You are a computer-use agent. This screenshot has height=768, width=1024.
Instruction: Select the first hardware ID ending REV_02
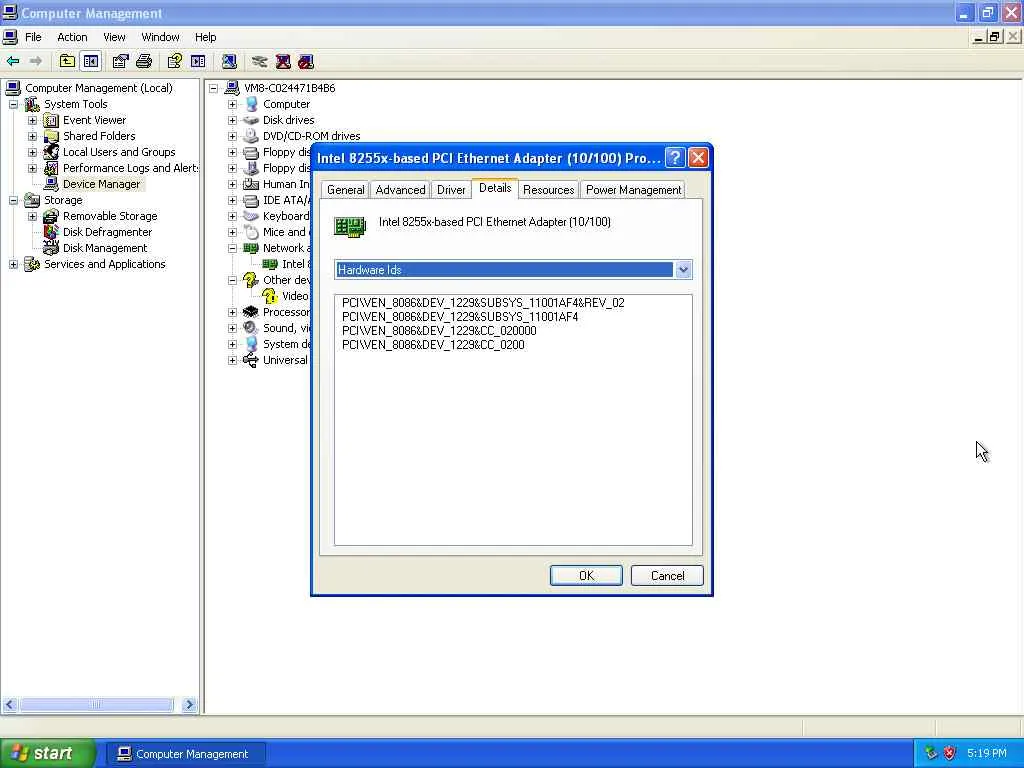(483, 303)
